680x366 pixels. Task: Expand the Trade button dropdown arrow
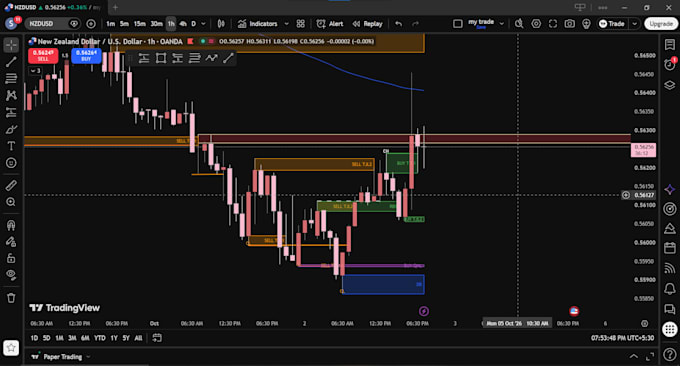click(635, 24)
